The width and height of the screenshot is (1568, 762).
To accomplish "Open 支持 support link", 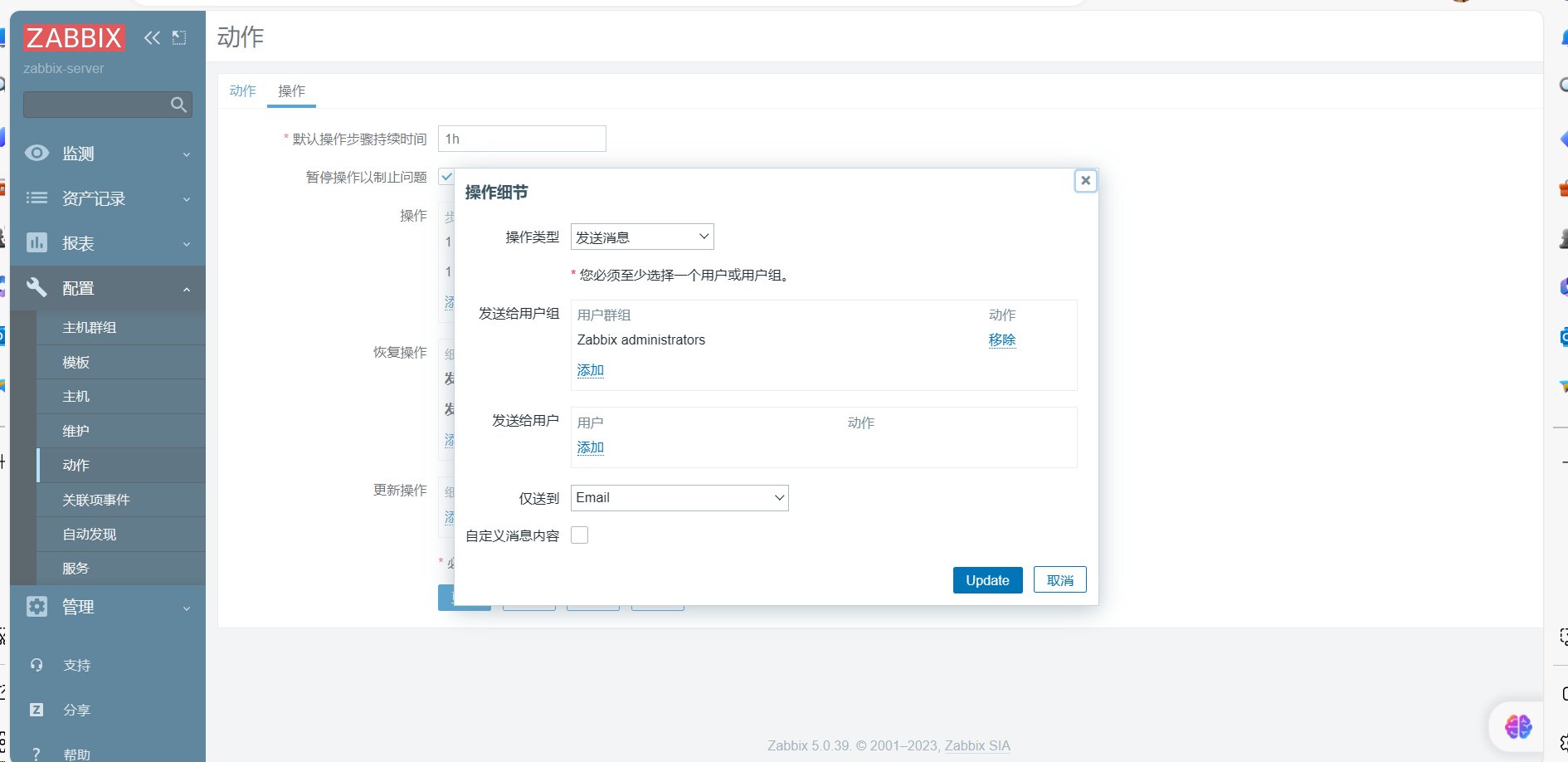I will (x=77, y=666).
